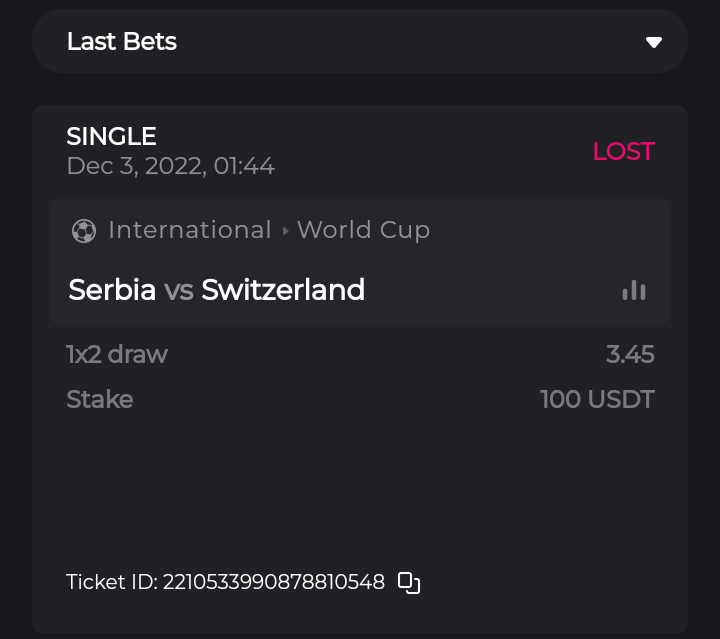
Task: Open the International category link
Action: pyautogui.click(x=190, y=230)
